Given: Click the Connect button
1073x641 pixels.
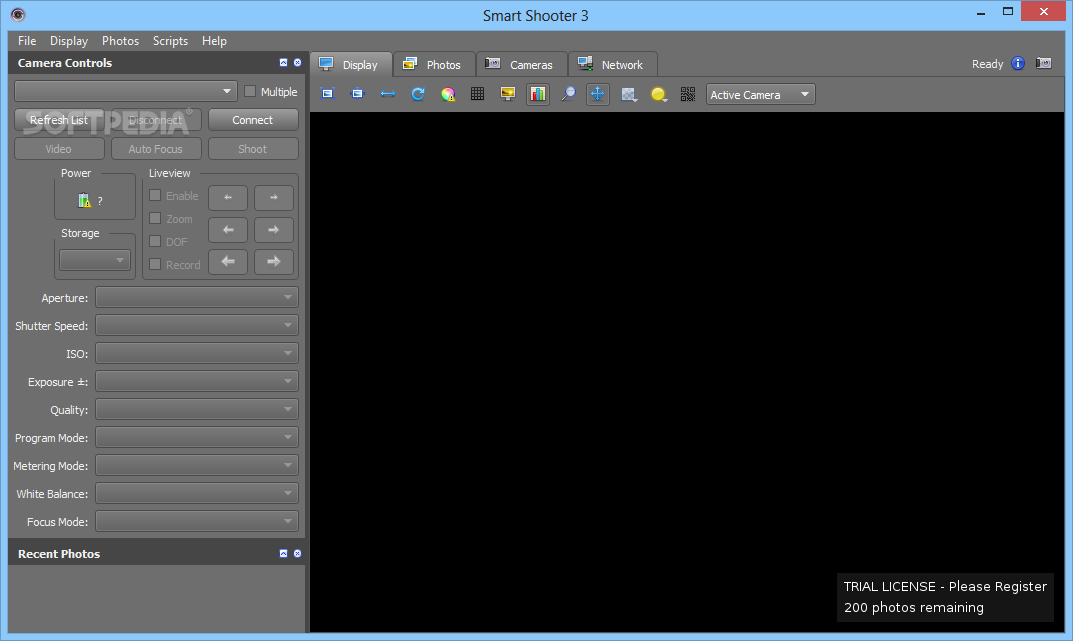Looking at the screenshot, I should 253,120.
